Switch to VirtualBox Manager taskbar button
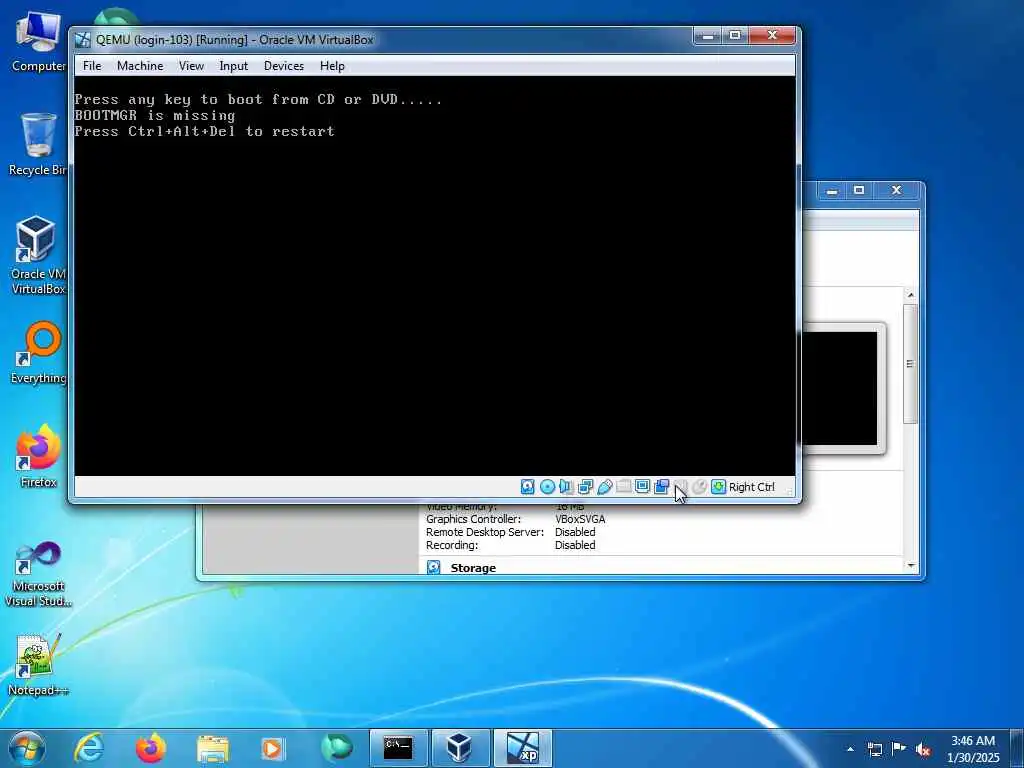This screenshot has height=768, width=1024. click(460, 748)
